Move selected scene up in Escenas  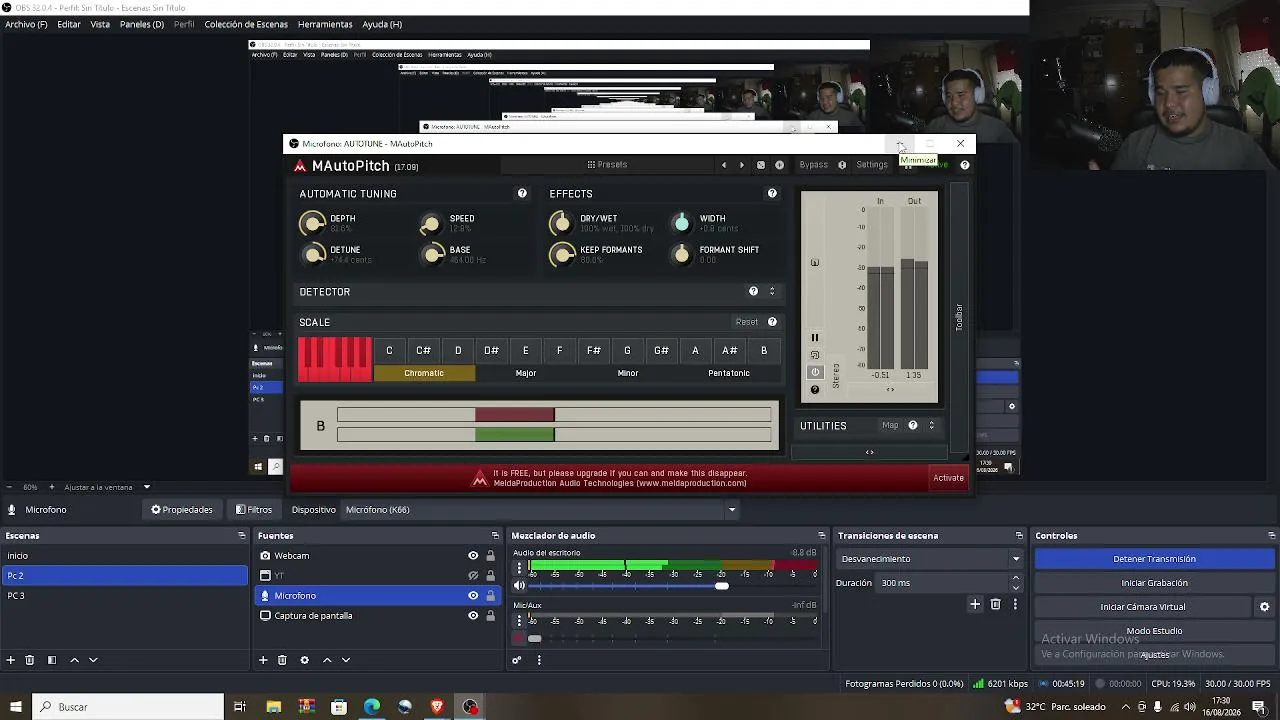click(74, 660)
